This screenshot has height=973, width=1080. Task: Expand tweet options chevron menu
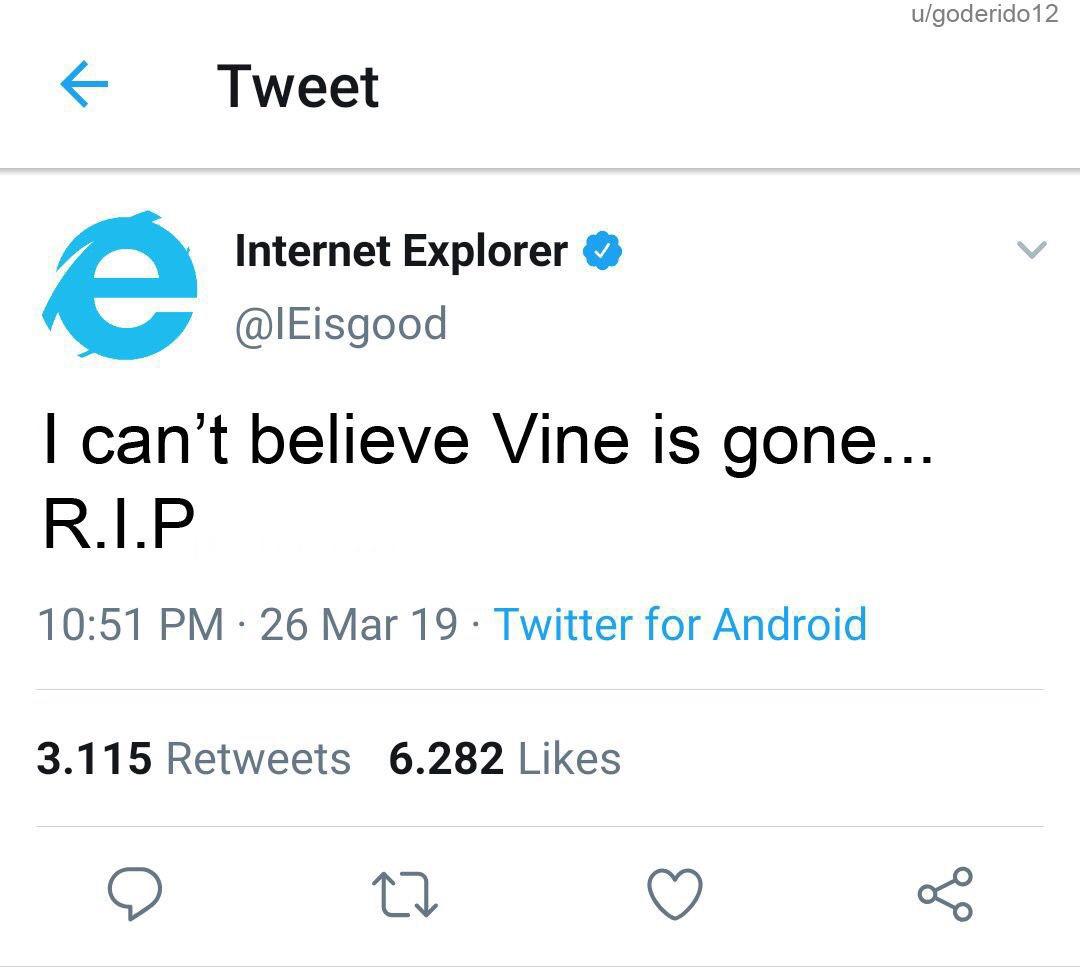point(1032,249)
